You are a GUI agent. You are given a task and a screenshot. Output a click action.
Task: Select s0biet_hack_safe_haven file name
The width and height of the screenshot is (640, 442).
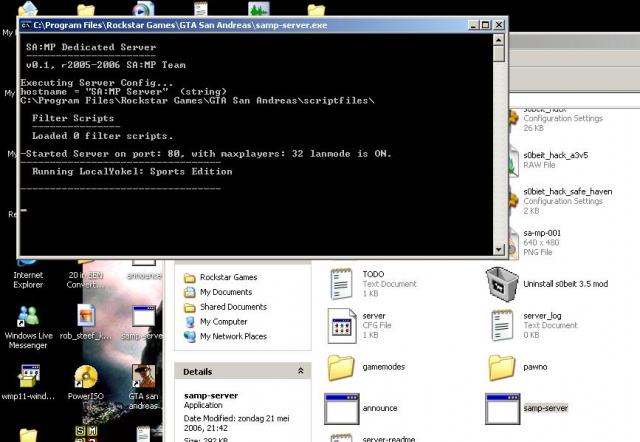pos(568,191)
